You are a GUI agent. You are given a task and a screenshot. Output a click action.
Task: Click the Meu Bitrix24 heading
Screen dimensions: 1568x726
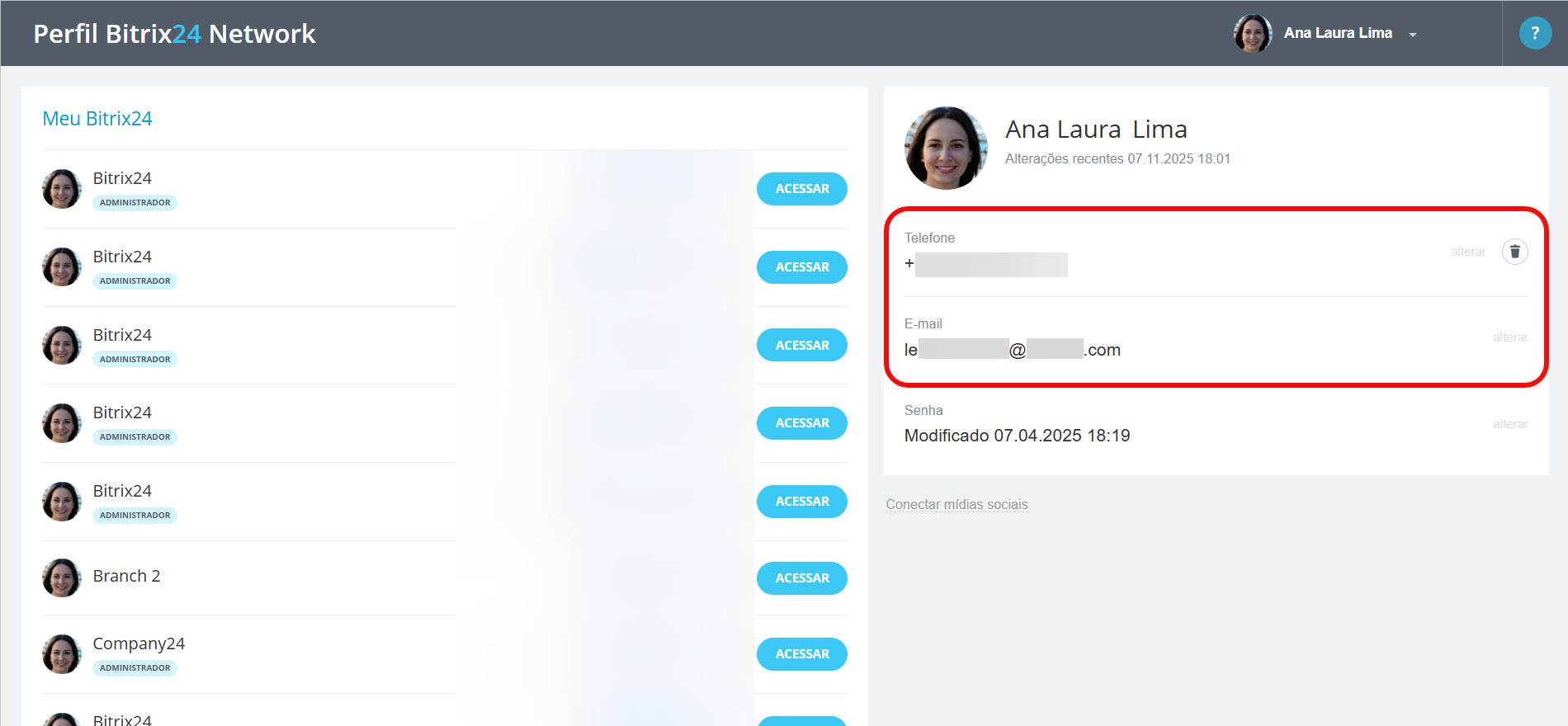tap(97, 119)
